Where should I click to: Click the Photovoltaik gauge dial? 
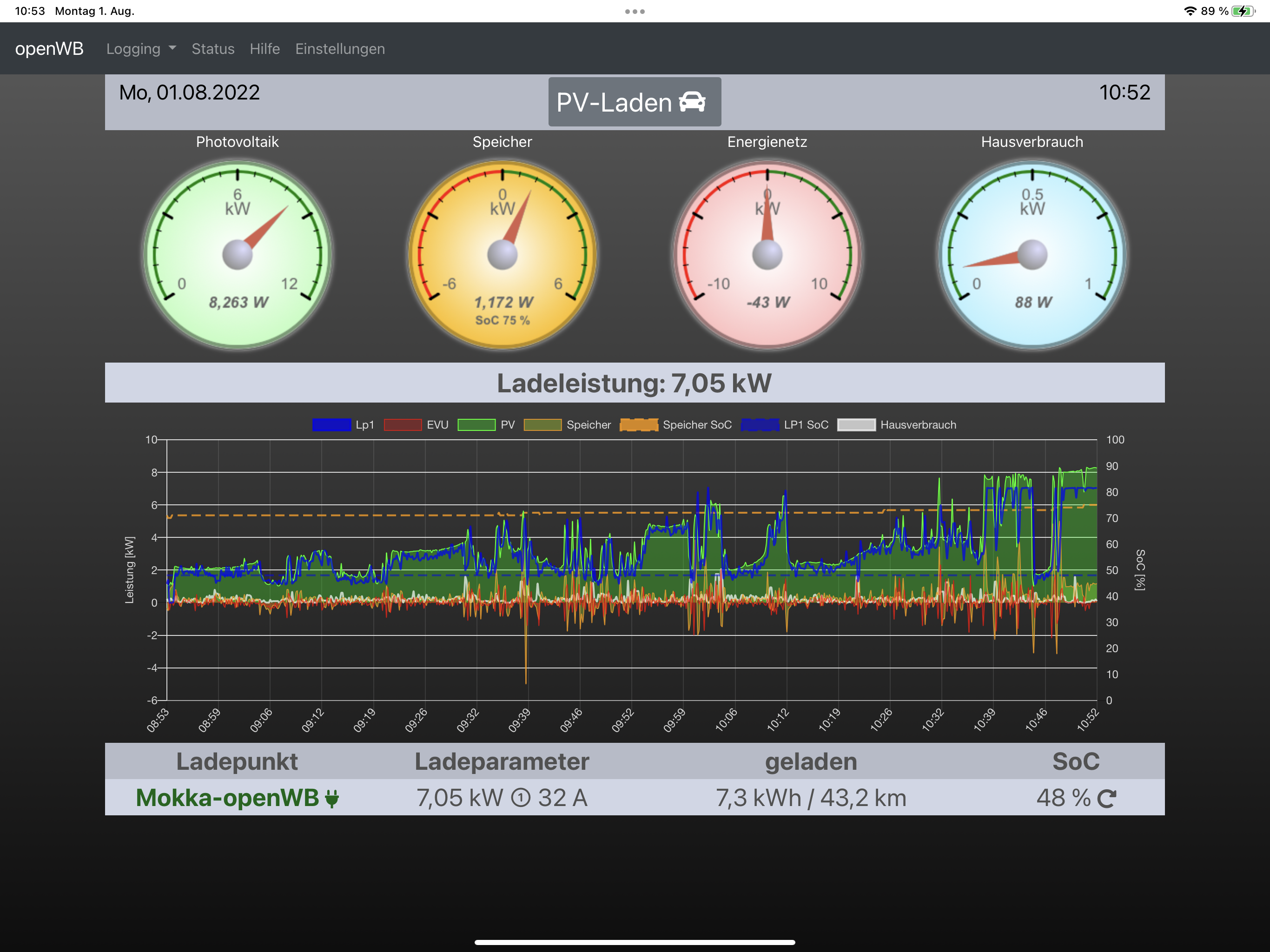pyautogui.click(x=237, y=254)
